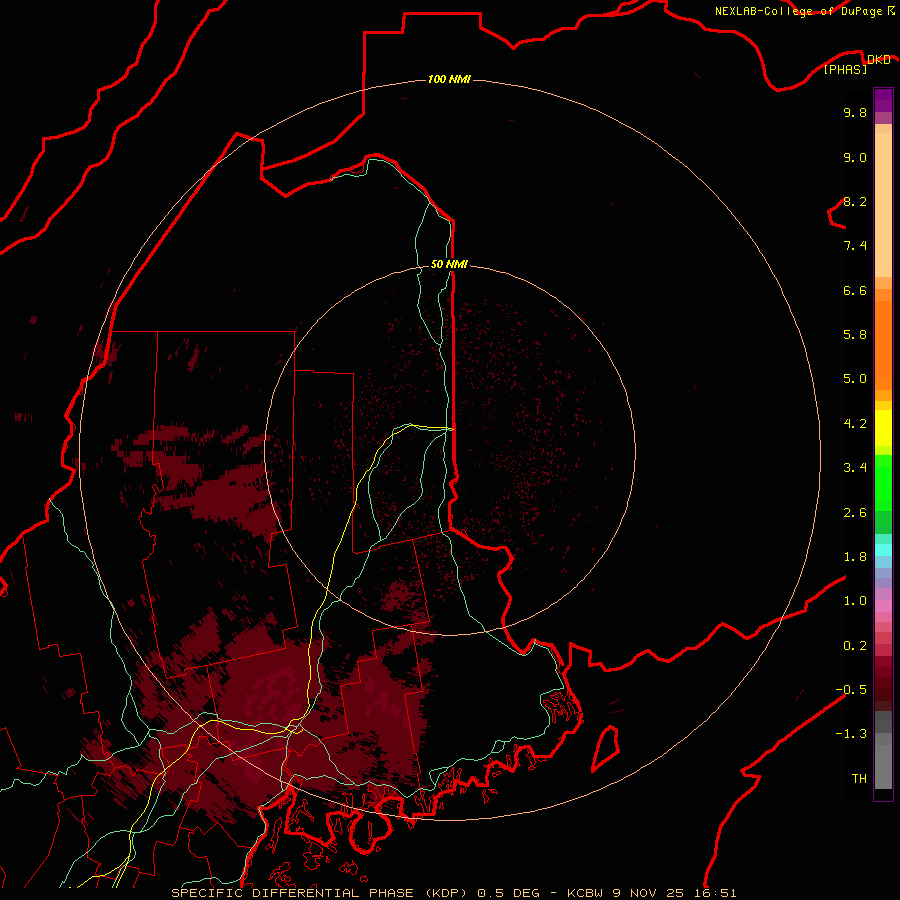The image size is (900, 900).
Task: Click the 9.0 scale value
Action: click(x=855, y=157)
